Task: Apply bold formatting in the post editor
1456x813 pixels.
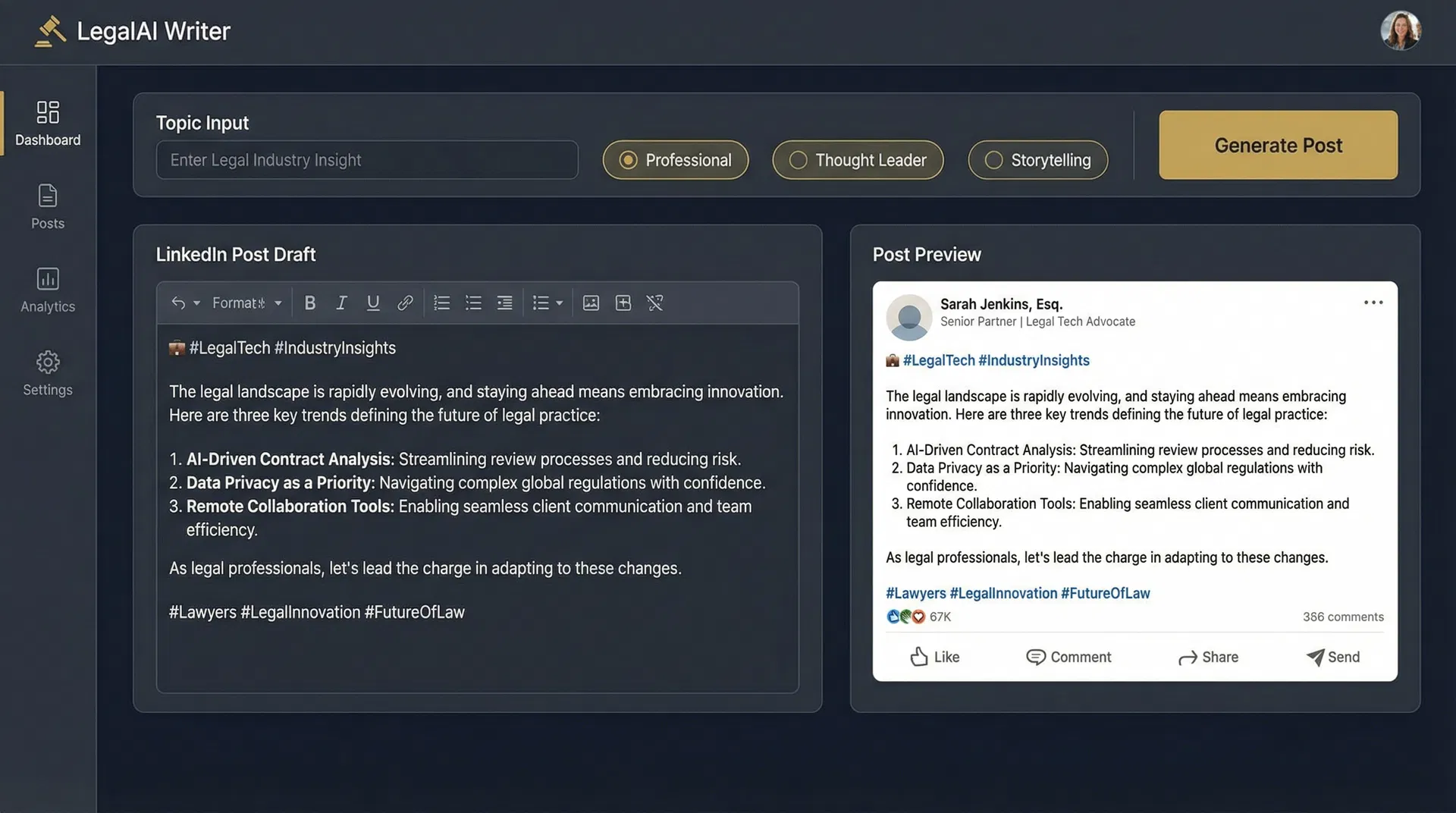Action: click(309, 302)
